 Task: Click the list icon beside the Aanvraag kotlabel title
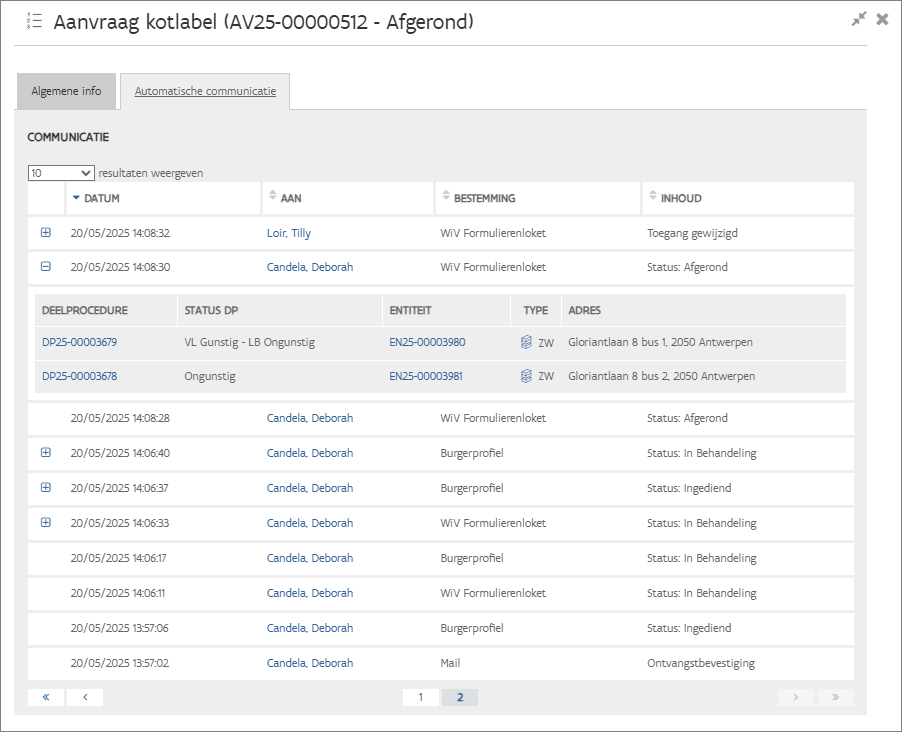[x=34, y=21]
